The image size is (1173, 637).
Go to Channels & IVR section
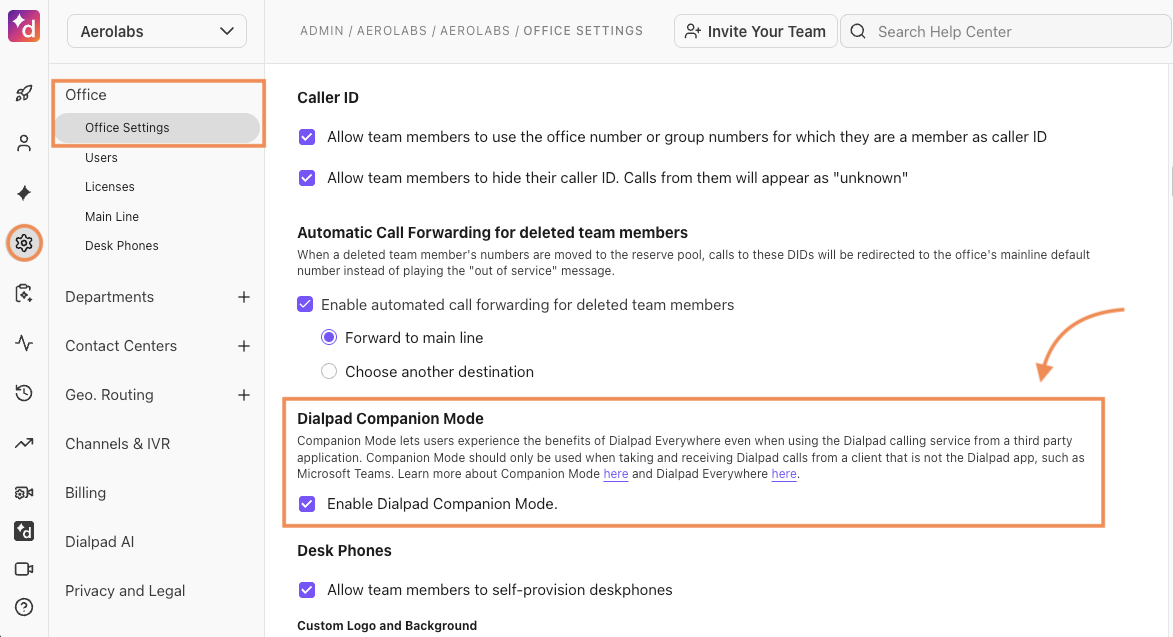(x=117, y=444)
